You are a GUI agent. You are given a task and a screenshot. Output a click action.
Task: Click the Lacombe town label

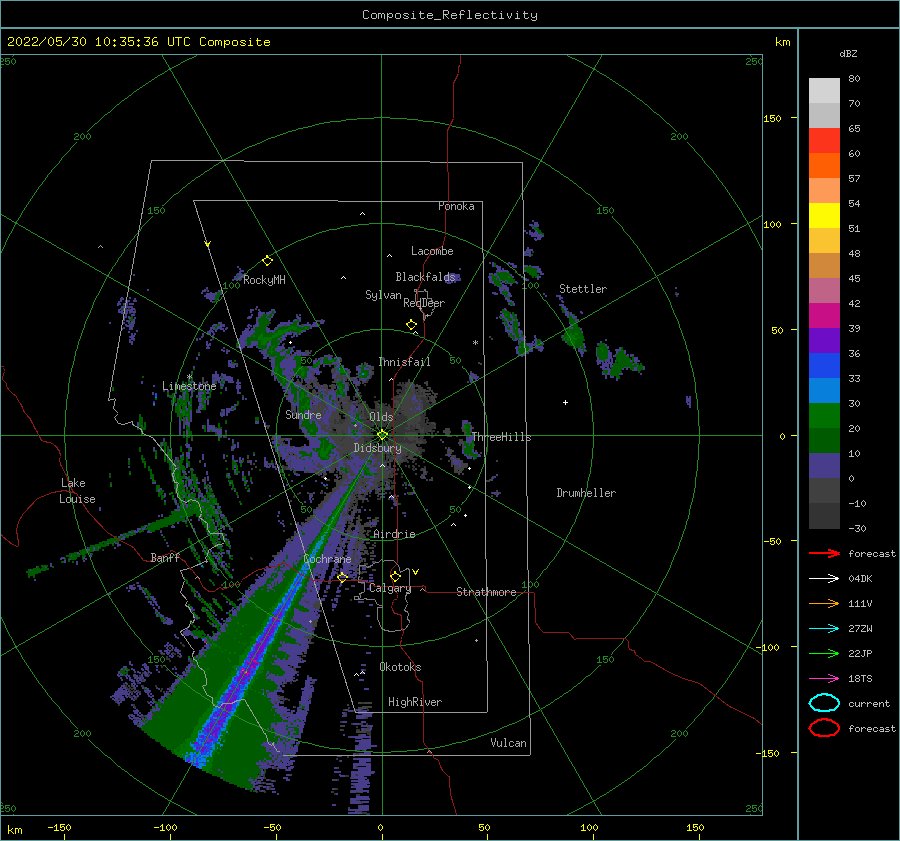[432, 251]
